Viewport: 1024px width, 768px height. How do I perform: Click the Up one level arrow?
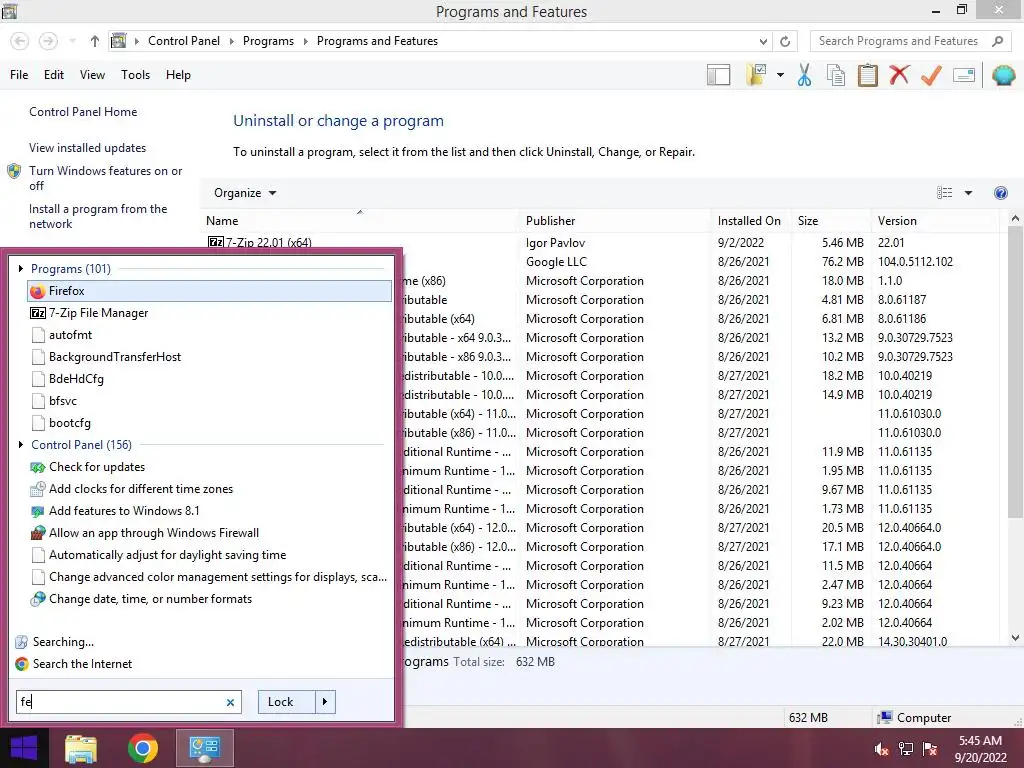tap(95, 41)
